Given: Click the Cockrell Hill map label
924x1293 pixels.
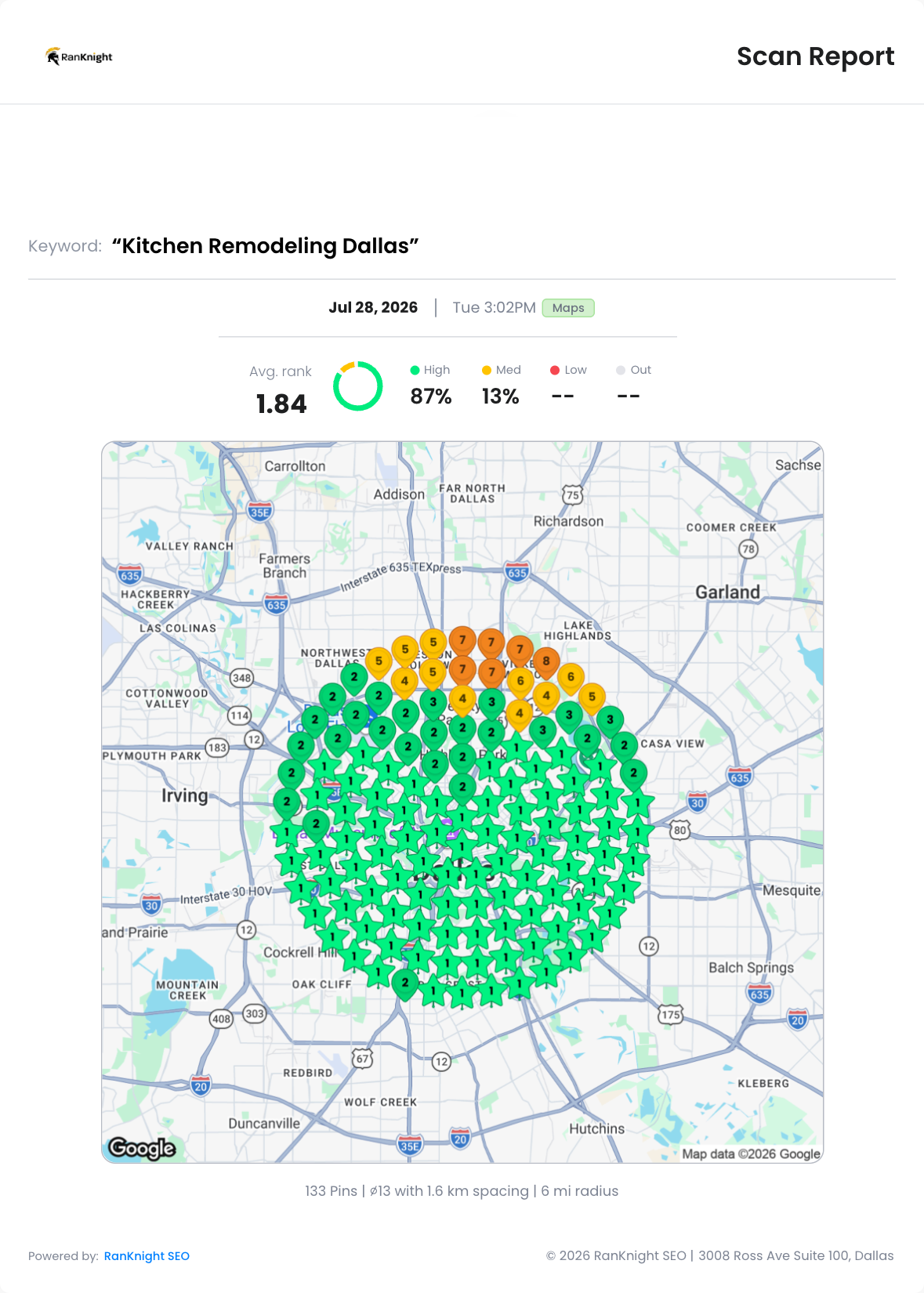Looking at the screenshot, I should click(x=300, y=953).
